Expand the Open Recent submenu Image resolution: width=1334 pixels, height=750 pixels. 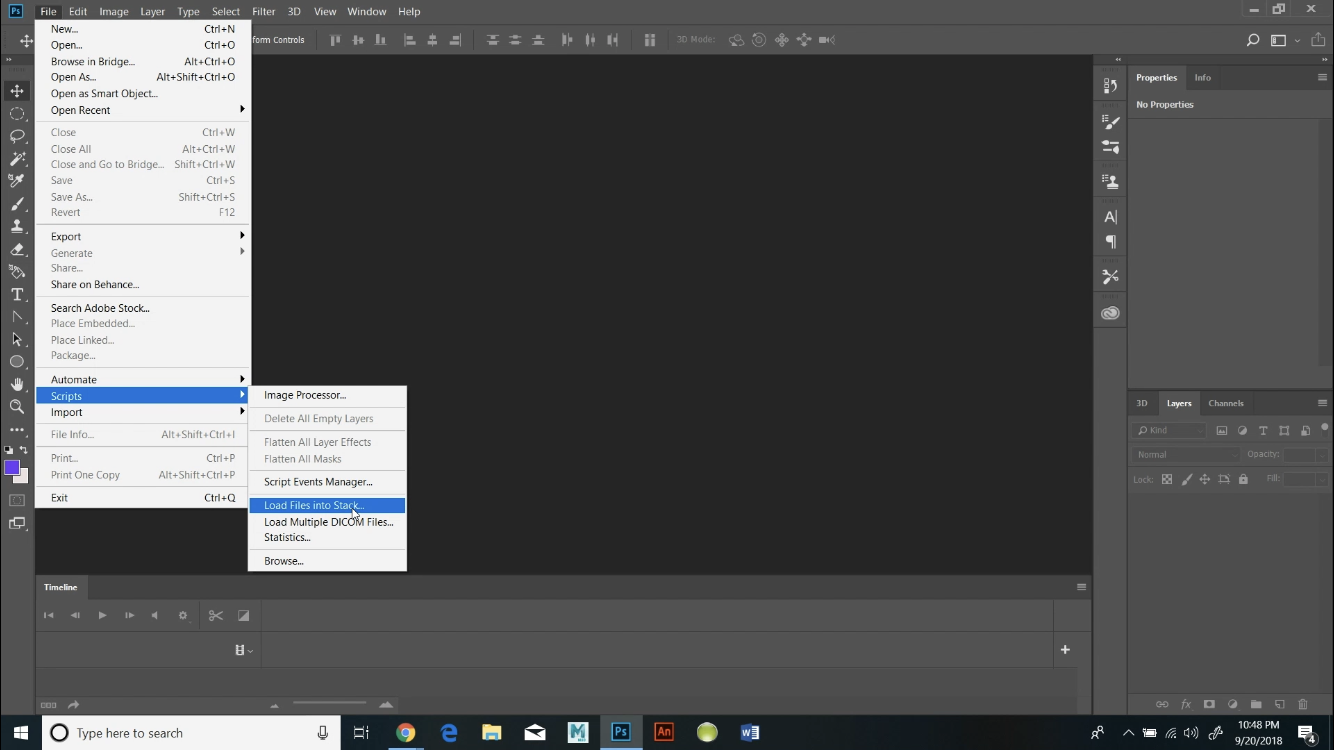click(x=143, y=110)
